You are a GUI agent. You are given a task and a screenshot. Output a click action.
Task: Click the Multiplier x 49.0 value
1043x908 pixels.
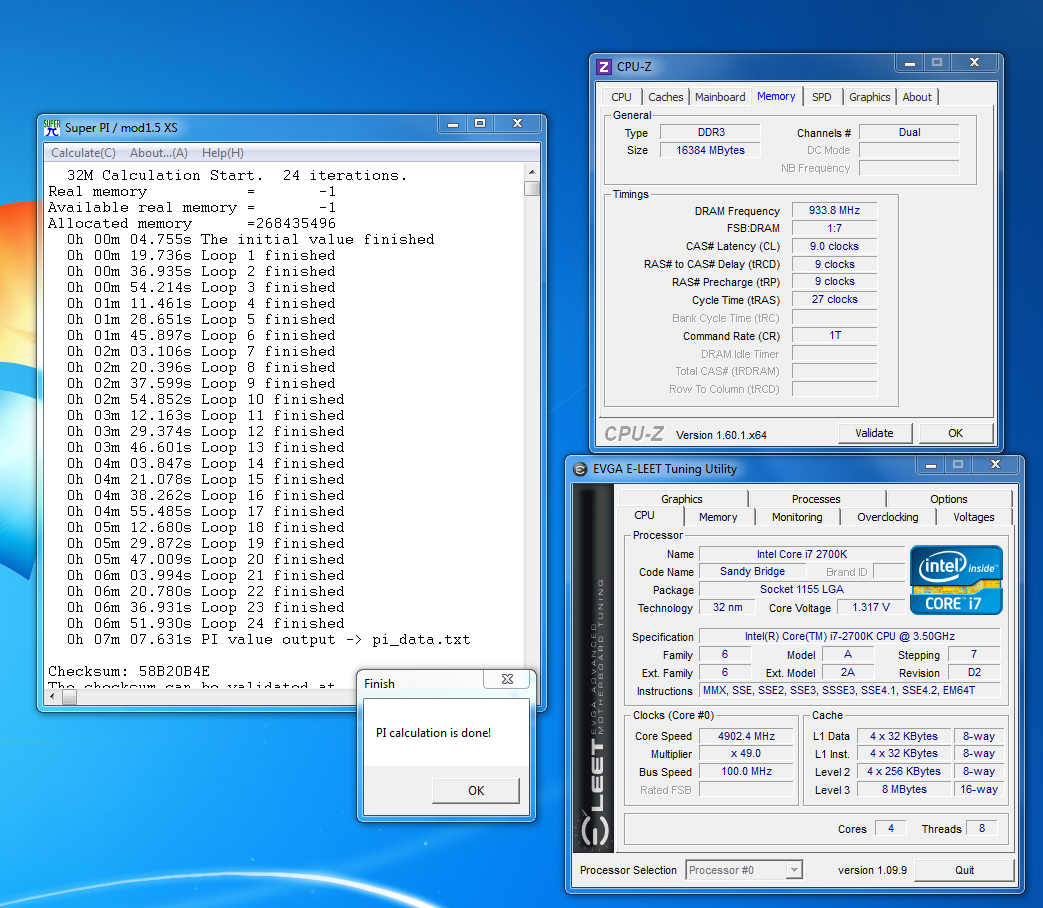point(746,754)
